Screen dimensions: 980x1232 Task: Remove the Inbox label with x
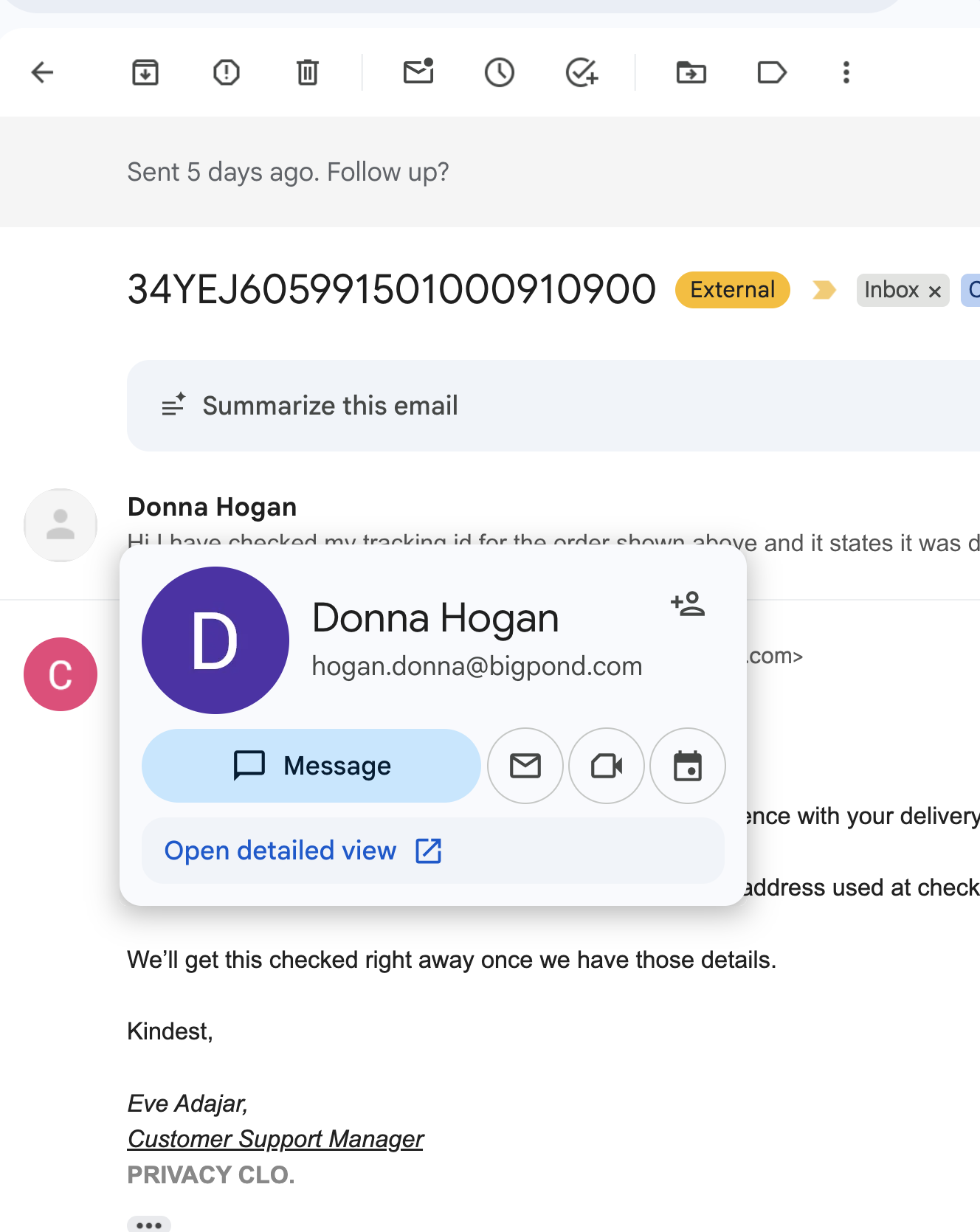click(935, 291)
